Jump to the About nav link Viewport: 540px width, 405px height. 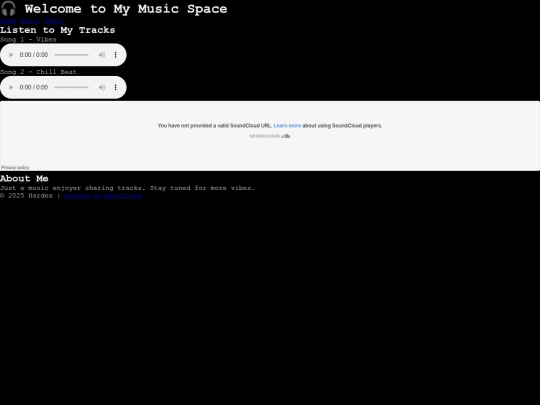[x=54, y=21]
